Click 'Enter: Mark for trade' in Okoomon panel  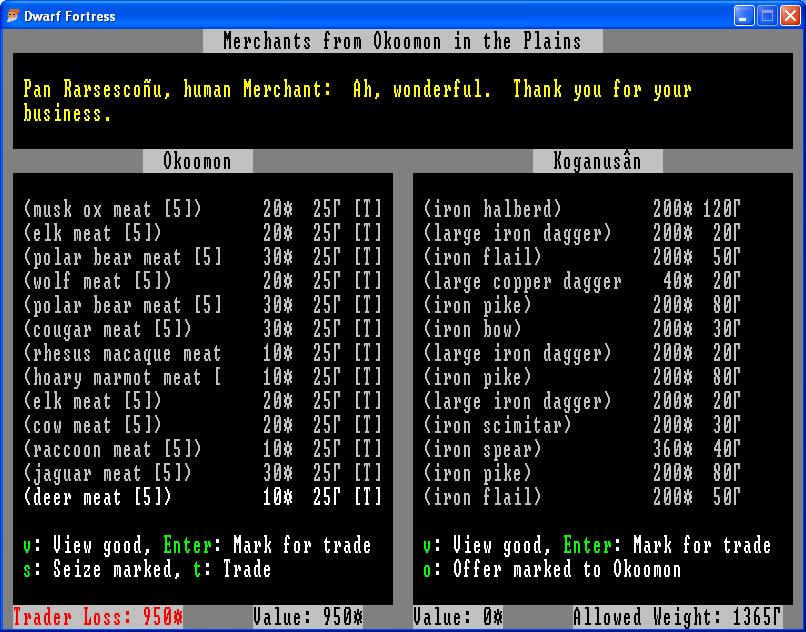point(267,545)
